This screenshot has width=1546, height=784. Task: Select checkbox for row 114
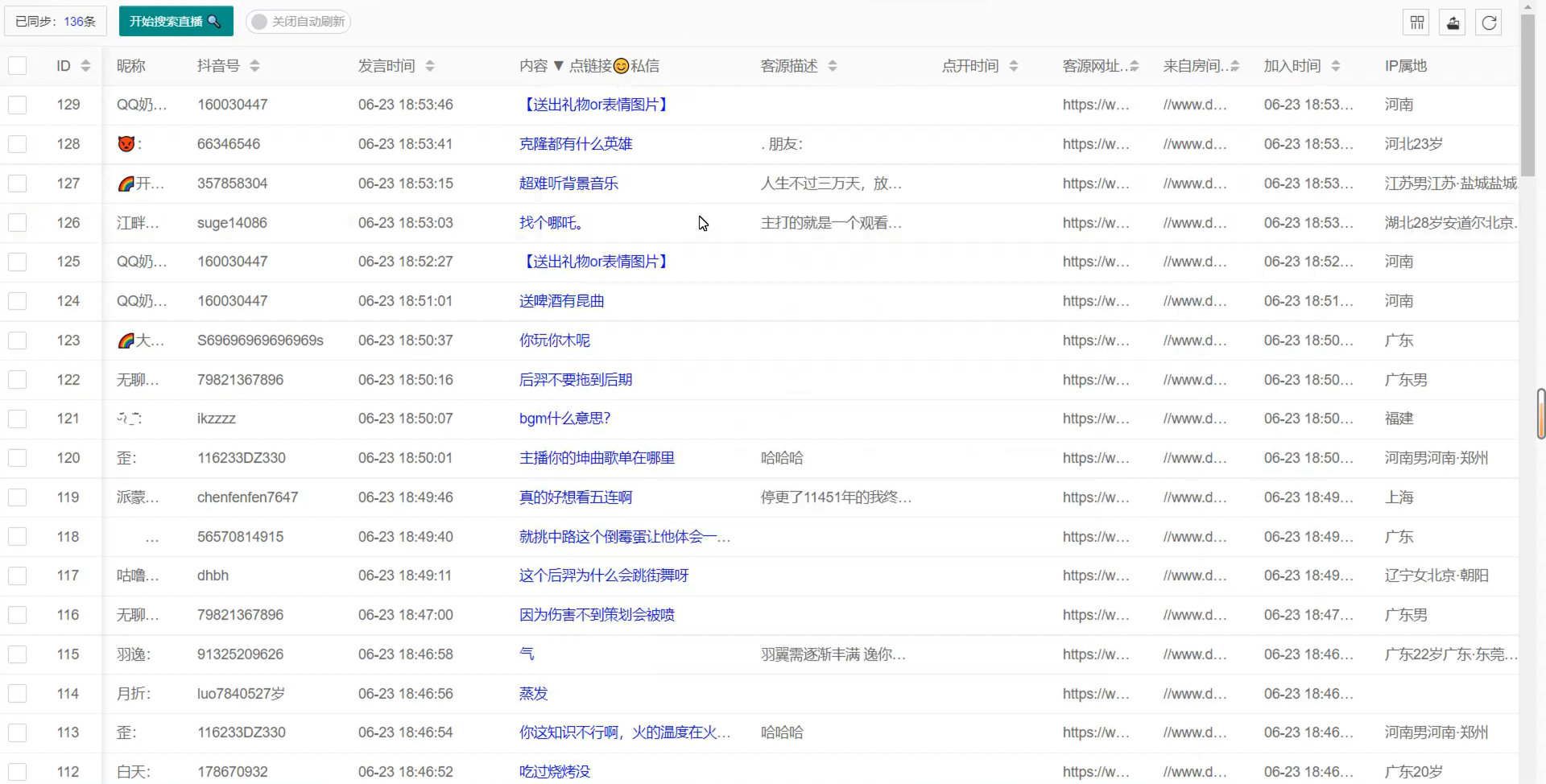point(18,694)
